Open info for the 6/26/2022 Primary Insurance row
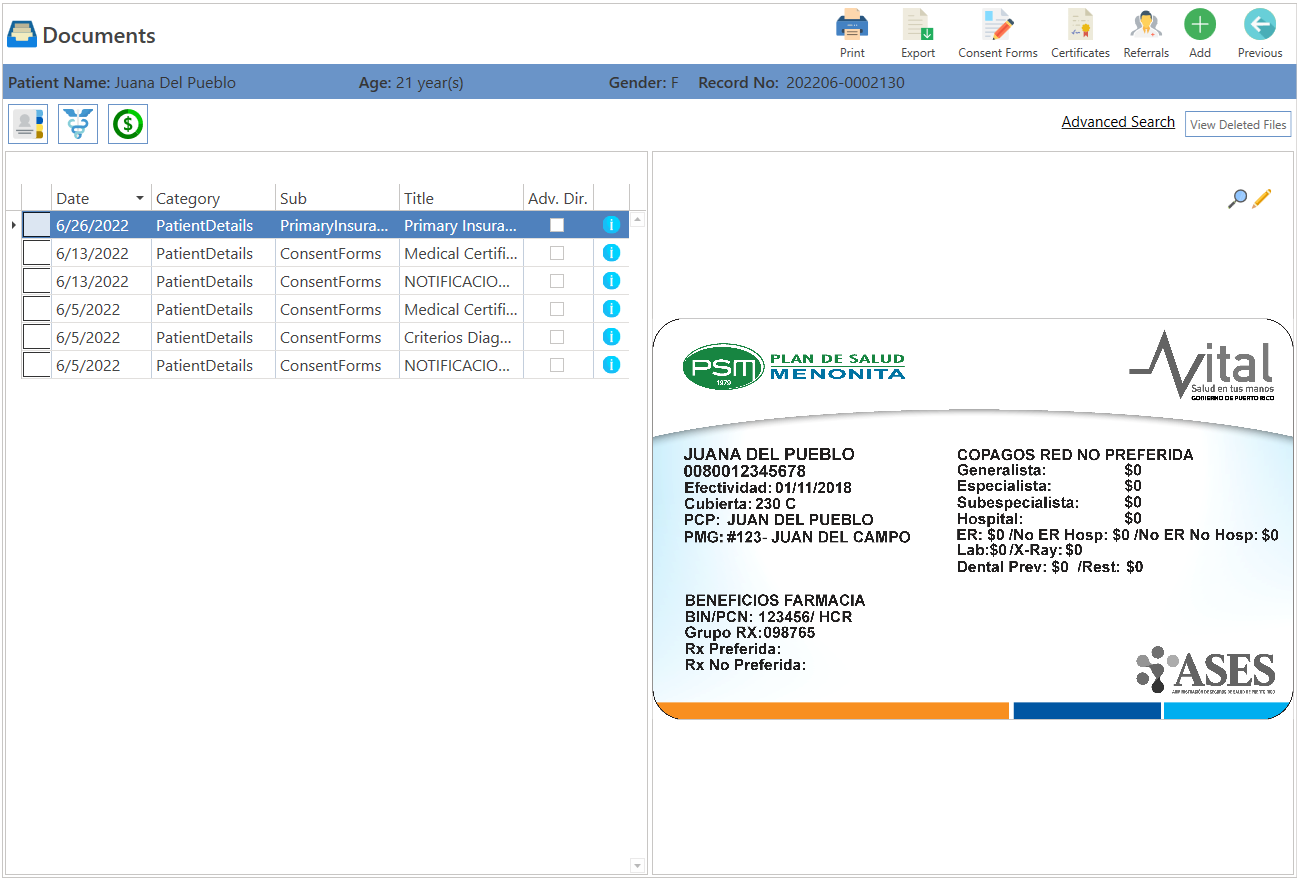The width and height of the screenshot is (1302, 880). point(612,225)
